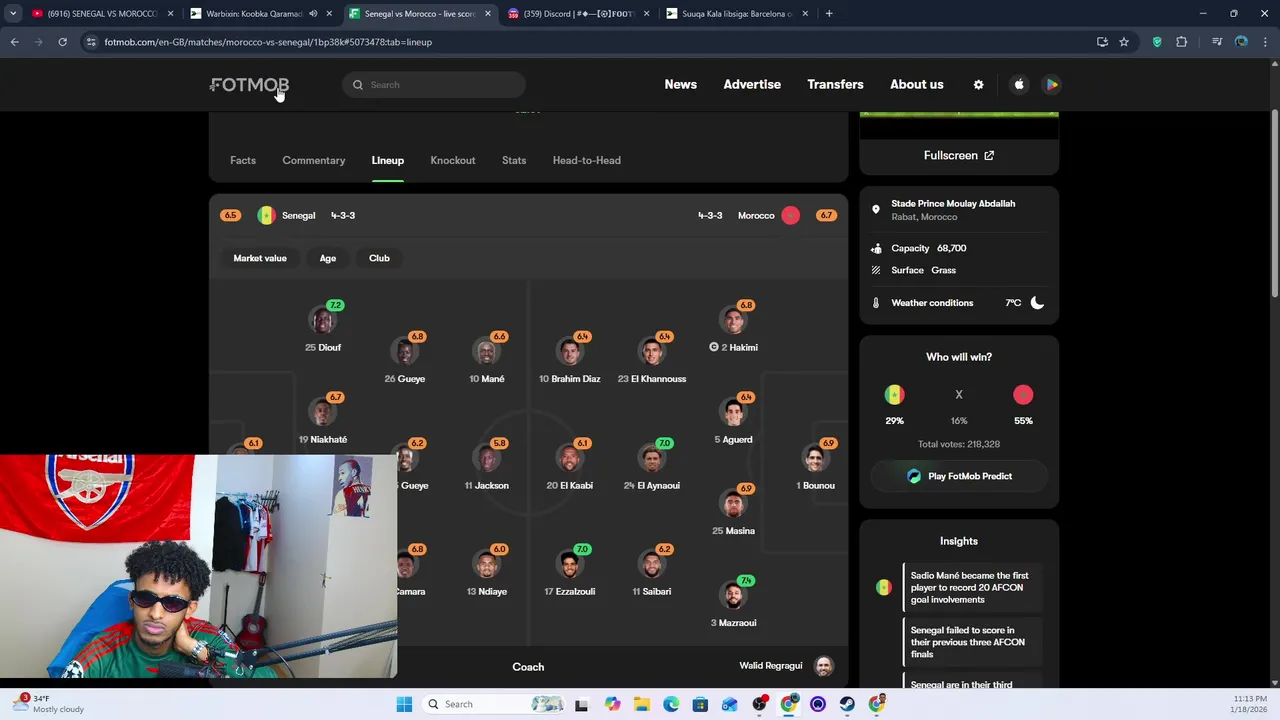Image resolution: width=1280 pixels, height=720 pixels.
Task: Open a new browser tab
Action: [x=828, y=14]
